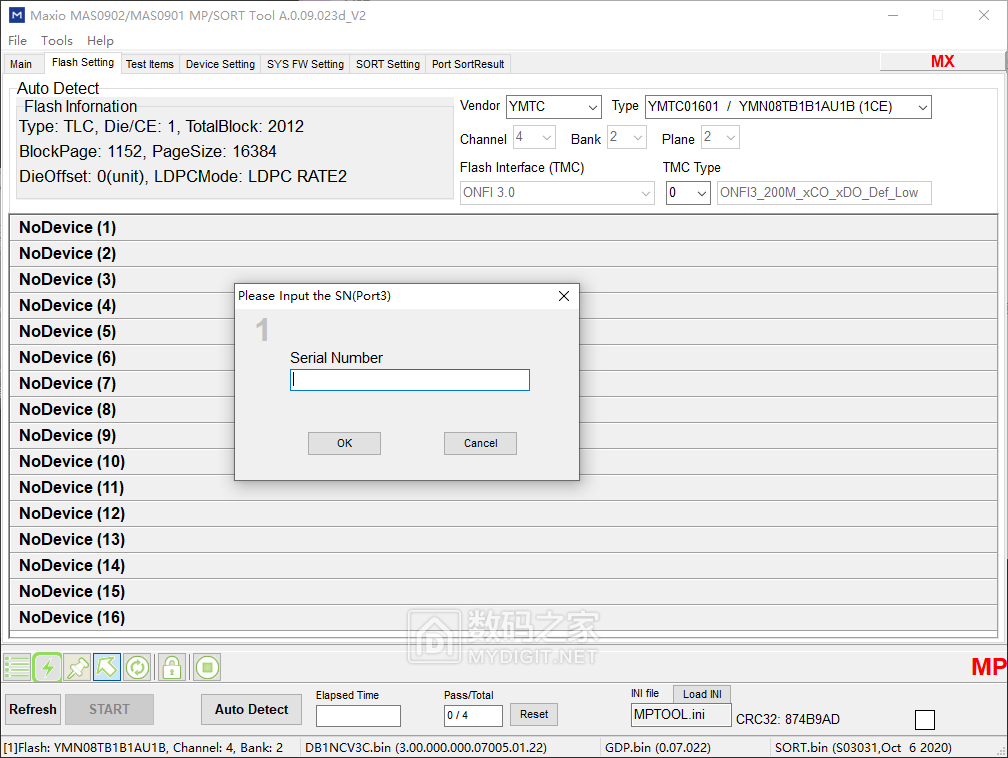Viewport: 1008px width, 758px height.
Task: Open the Help menu
Action: coord(100,41)
